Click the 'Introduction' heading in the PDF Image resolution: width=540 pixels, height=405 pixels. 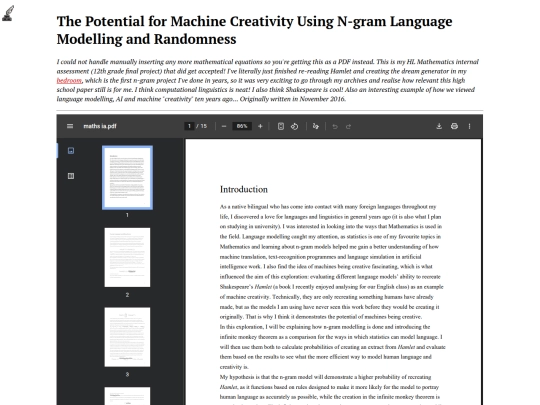point(244,189)
